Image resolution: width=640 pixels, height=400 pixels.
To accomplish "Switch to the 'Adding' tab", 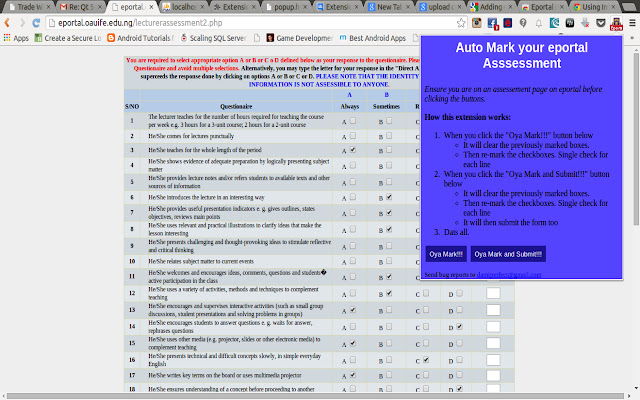I will tap(491, 7).
